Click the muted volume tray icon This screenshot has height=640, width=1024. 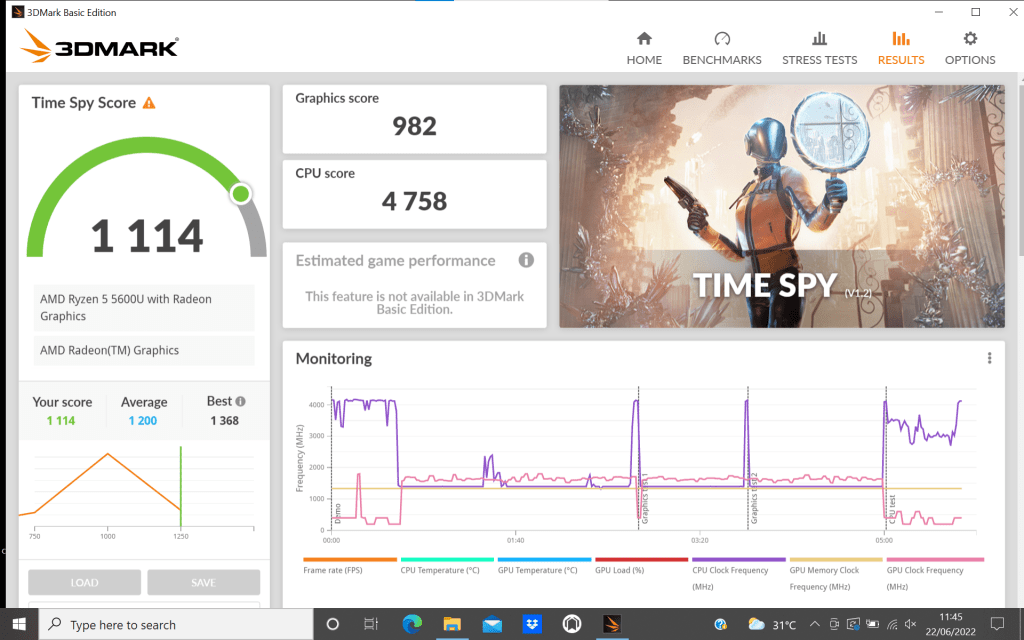911,624
